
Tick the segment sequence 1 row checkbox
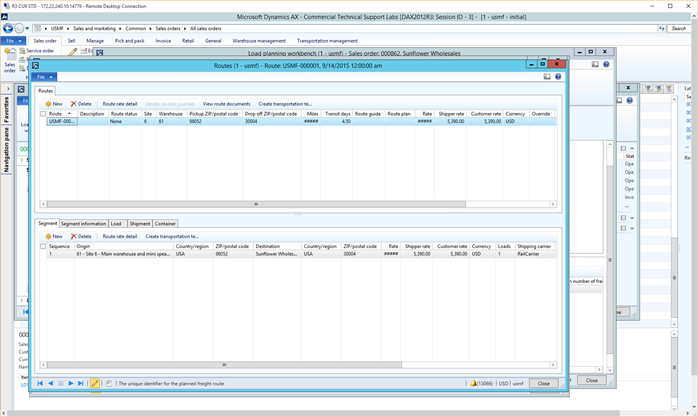(x=42, y=254)
